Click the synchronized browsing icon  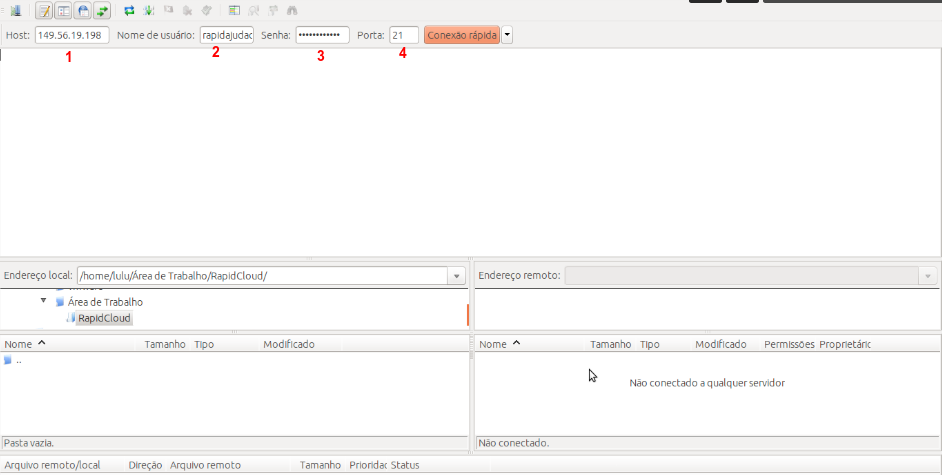pyautogui.click(x=272, y=11)
